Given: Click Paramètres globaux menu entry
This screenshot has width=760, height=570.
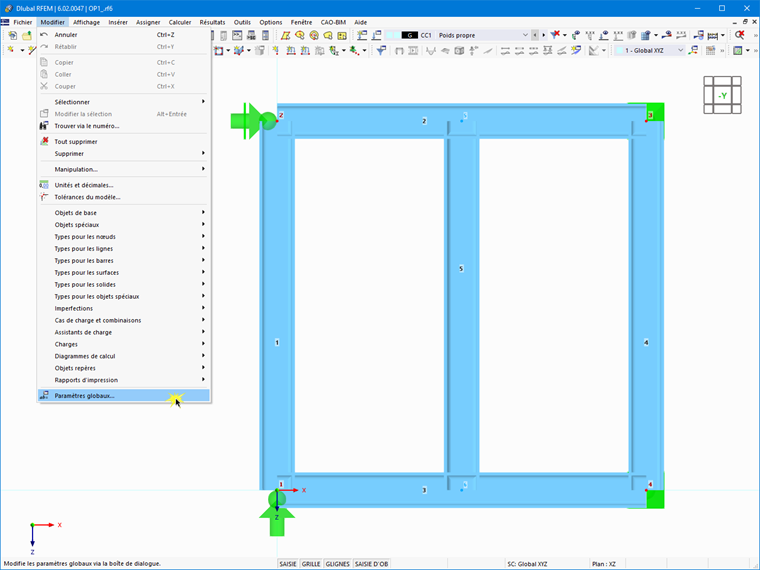Looking at the screenshot, I should [x=124, y=396].
